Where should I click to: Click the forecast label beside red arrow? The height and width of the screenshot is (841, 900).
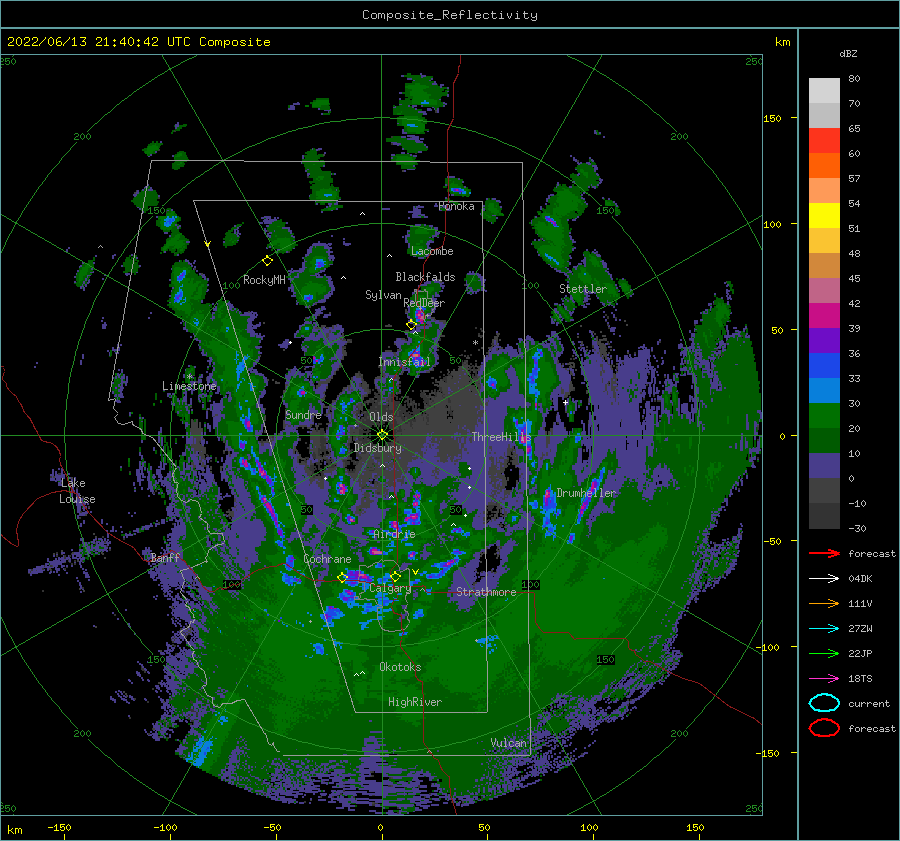point(872,553)
